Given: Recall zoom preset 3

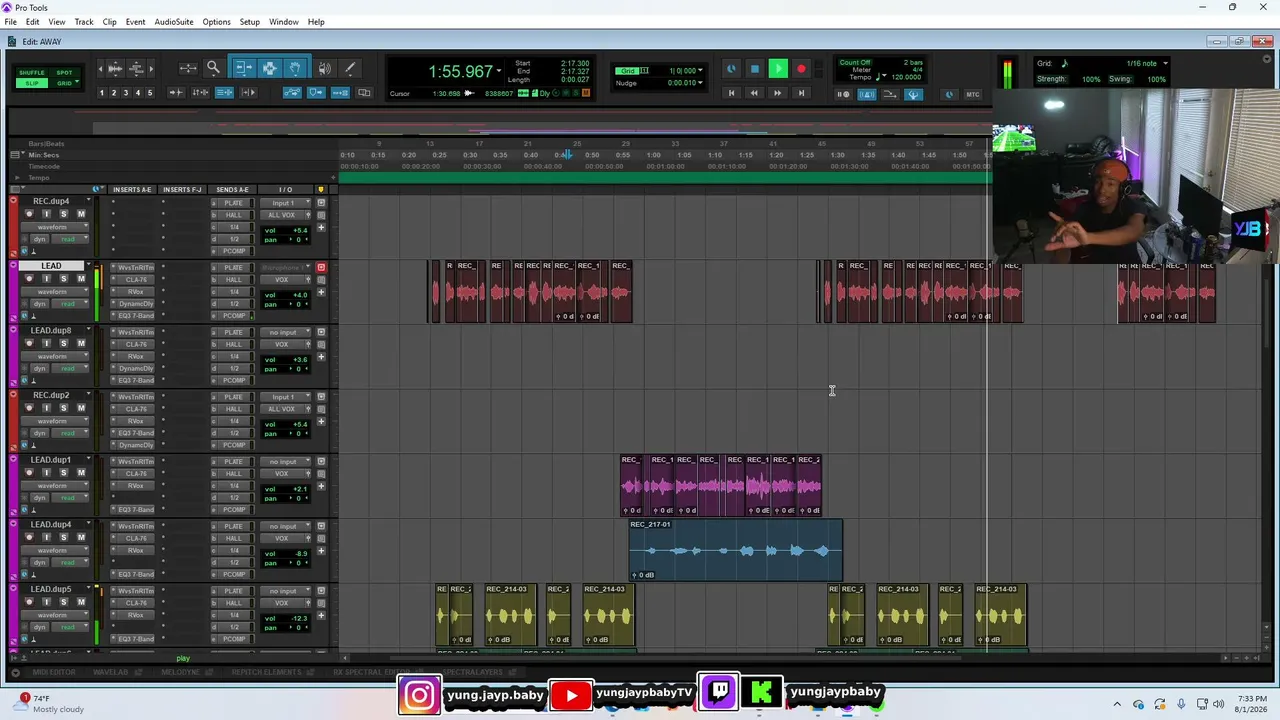Looking at the screenshot, I should (x=126, y=93).
